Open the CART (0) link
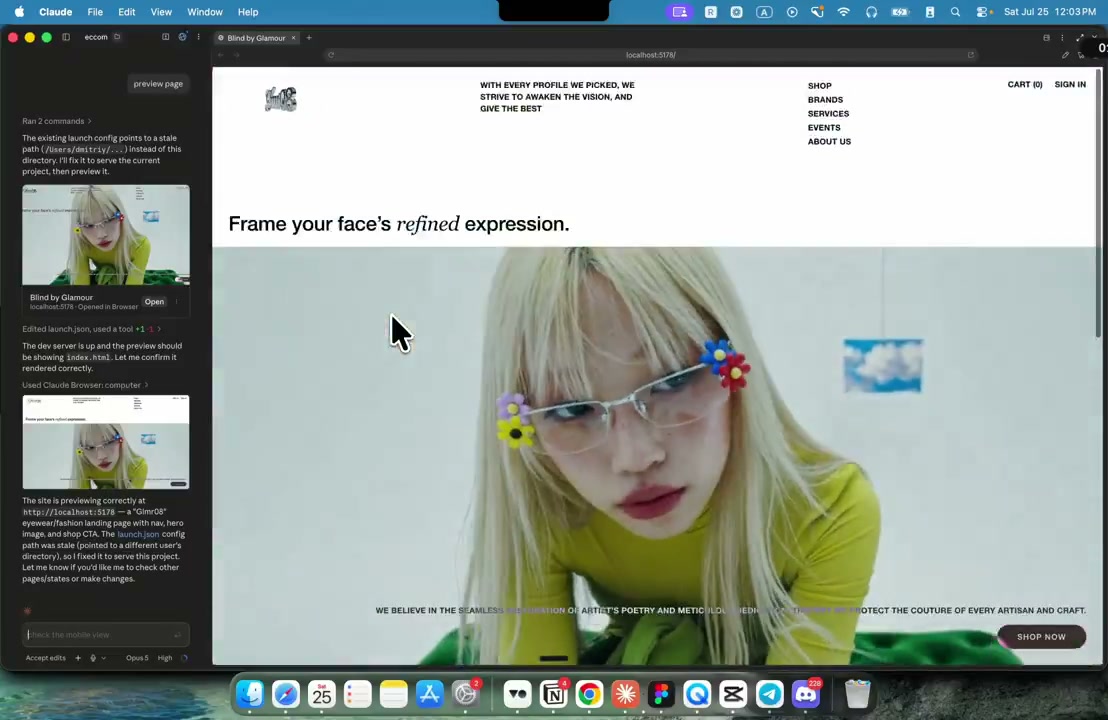Image resolution: width=1108 pixels, height=720 pixels. point(1025,84)
